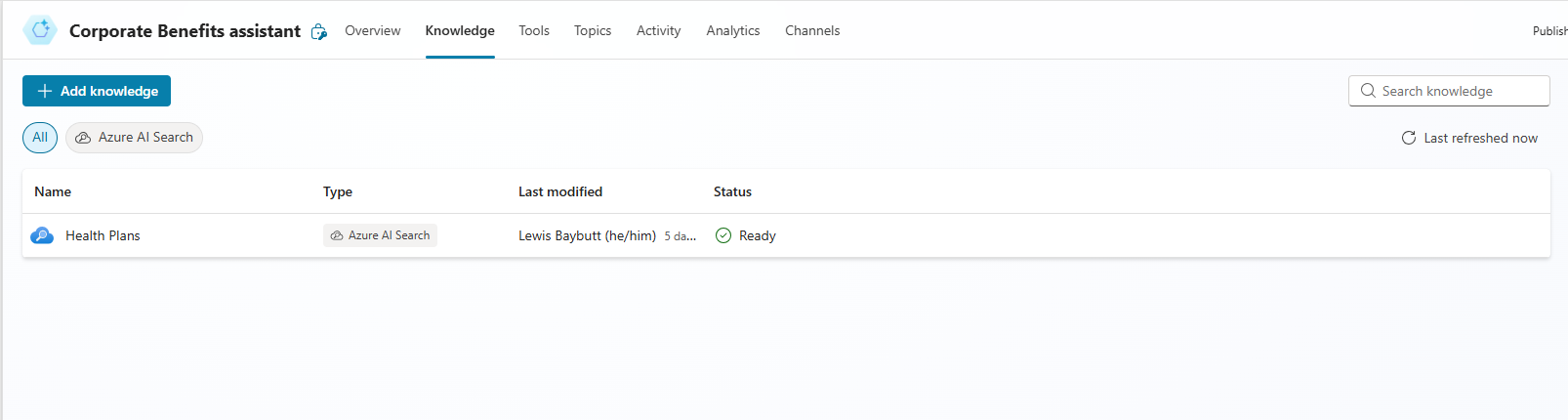Screen dimensions: 1568x420
Task: Click the green Ready status checkmark
Action: 723,235
